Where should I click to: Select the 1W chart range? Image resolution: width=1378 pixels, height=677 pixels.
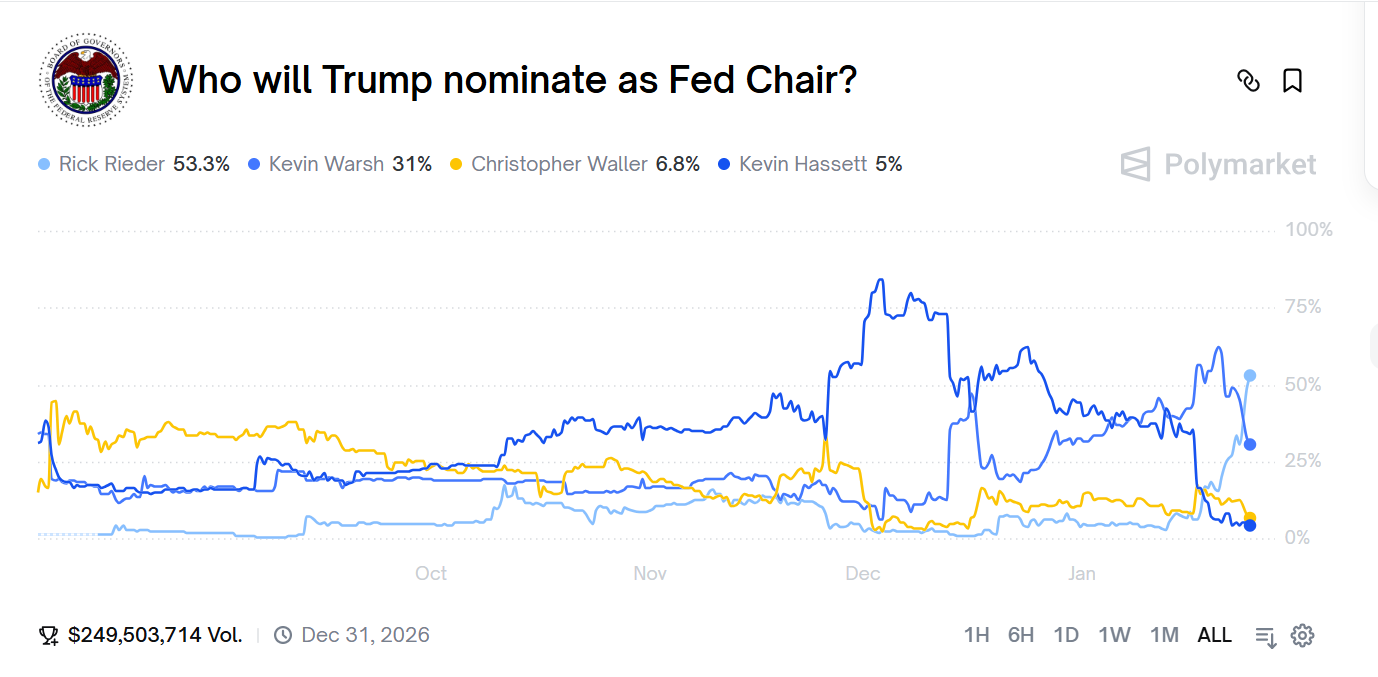[x=1114, y=635]
